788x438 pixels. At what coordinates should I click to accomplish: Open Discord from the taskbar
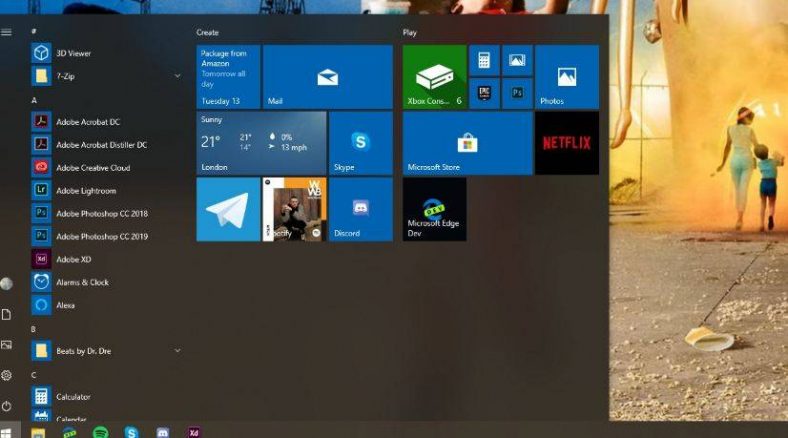163,432
